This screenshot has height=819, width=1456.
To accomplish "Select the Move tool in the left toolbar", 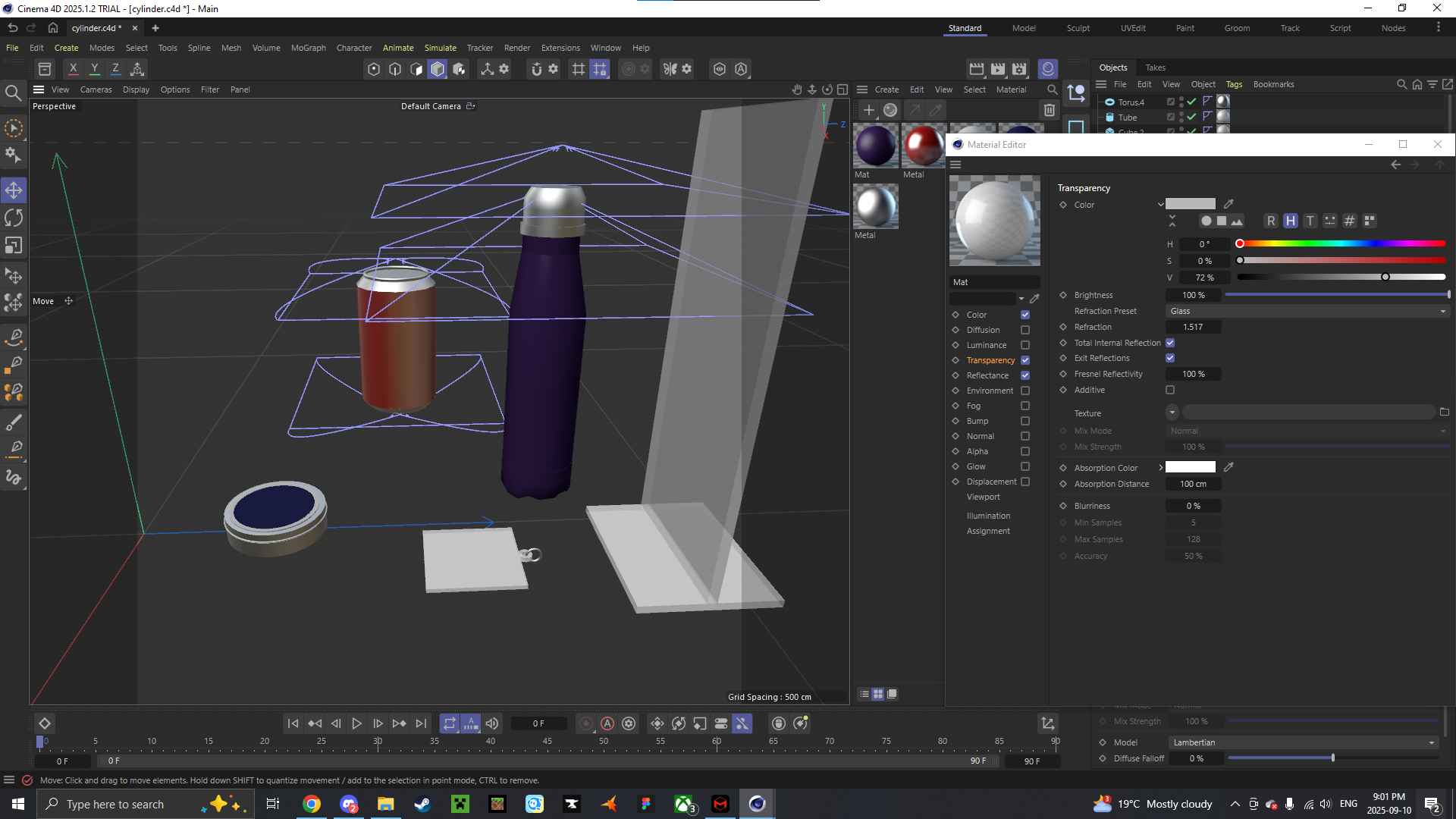I will 14,190.
